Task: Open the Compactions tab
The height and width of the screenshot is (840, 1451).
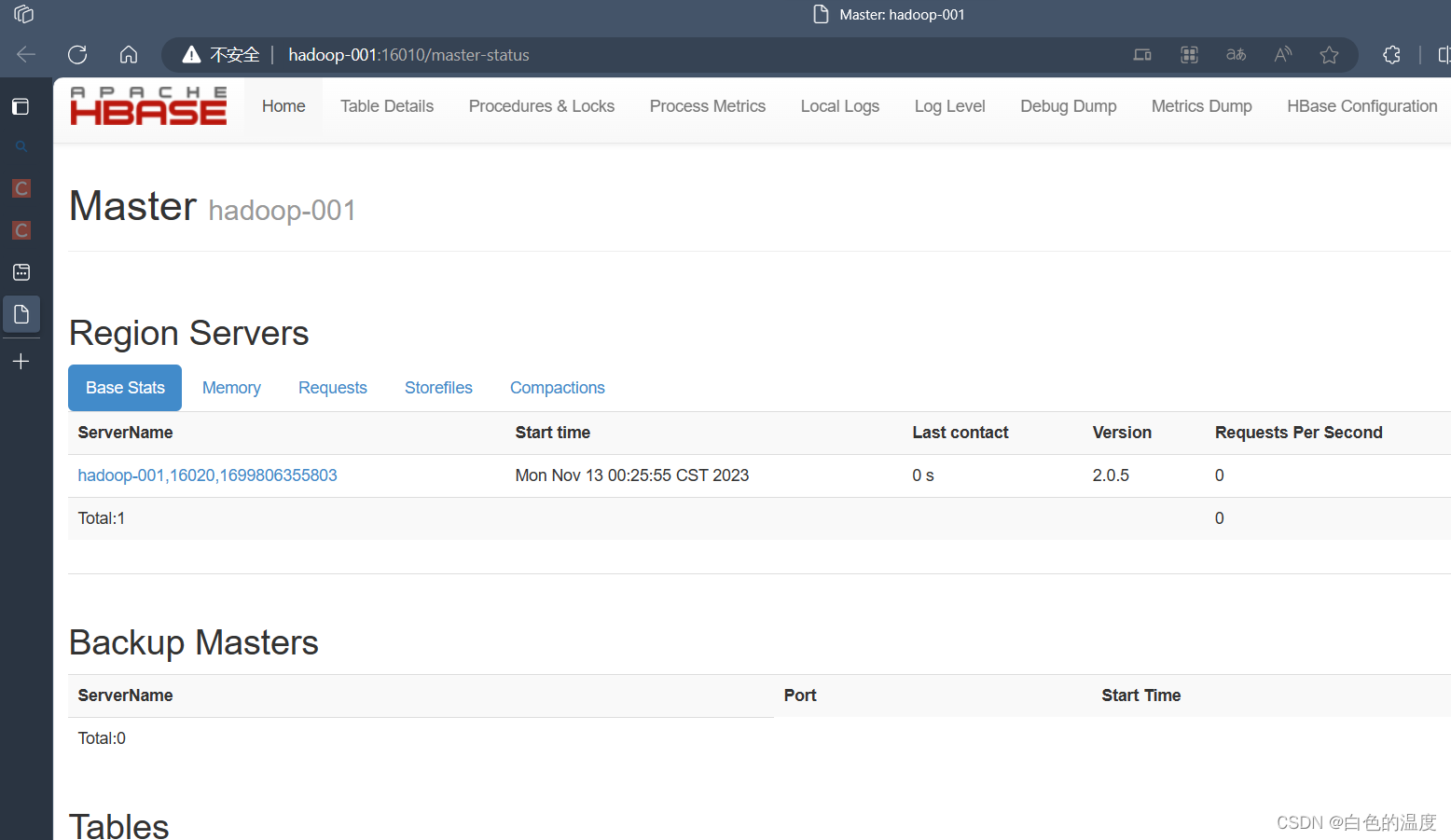Action: 557,388
